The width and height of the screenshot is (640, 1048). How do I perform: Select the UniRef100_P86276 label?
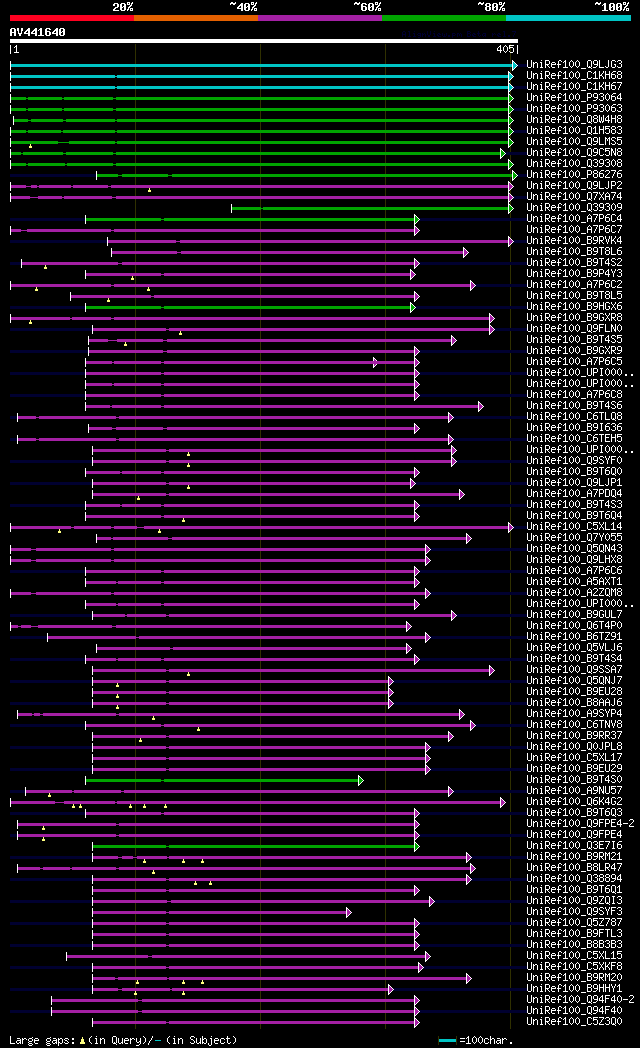point(574,175)
